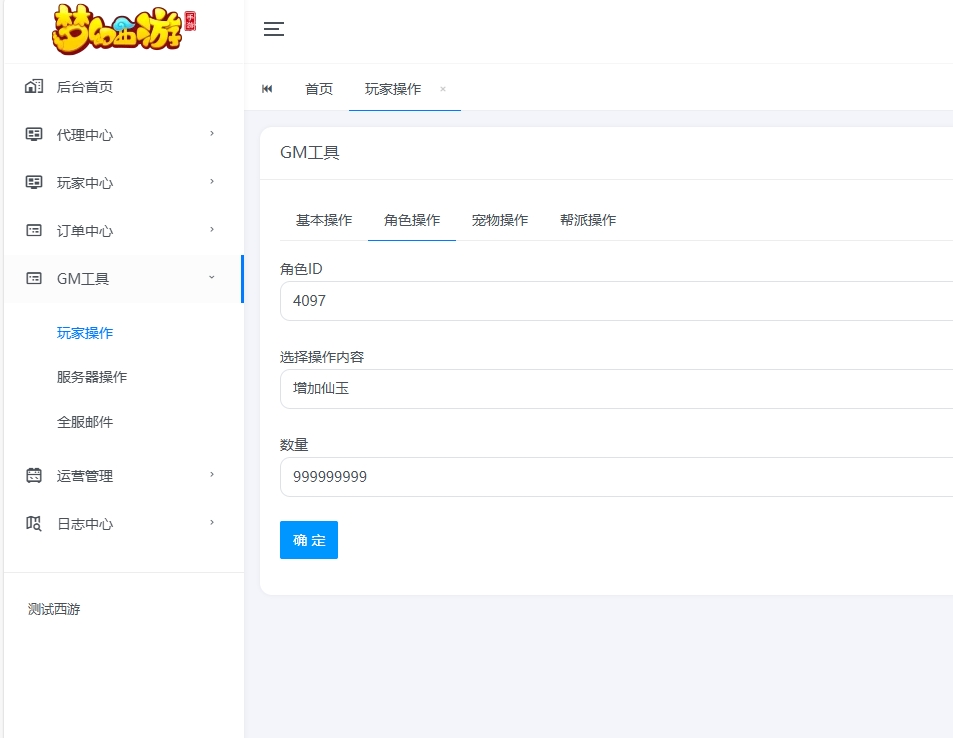Click the blue 确定 button
The width and height of the screenshot is (953, 738).
click(x=309, y=540)
